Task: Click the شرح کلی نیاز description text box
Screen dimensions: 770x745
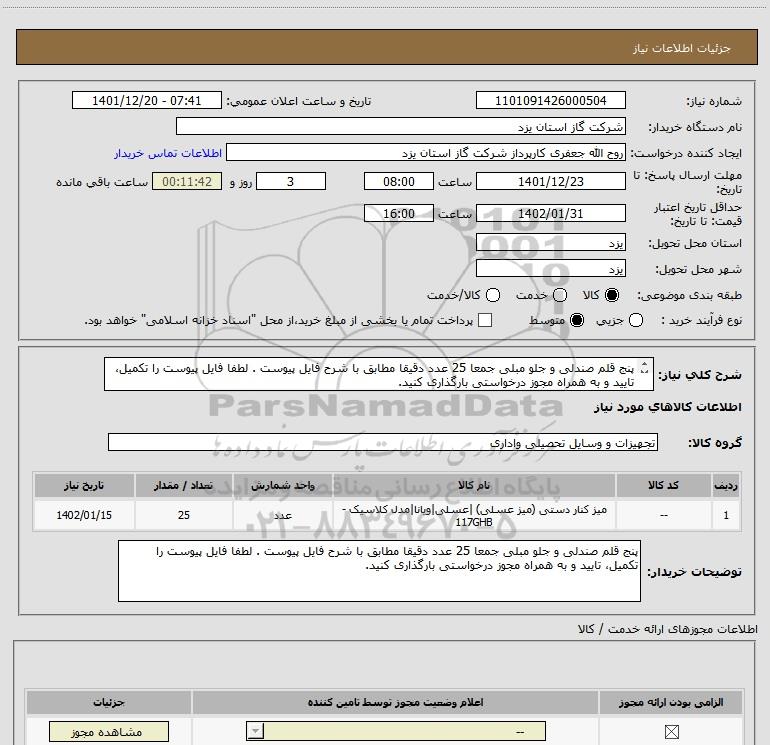Action: [379, 374]
